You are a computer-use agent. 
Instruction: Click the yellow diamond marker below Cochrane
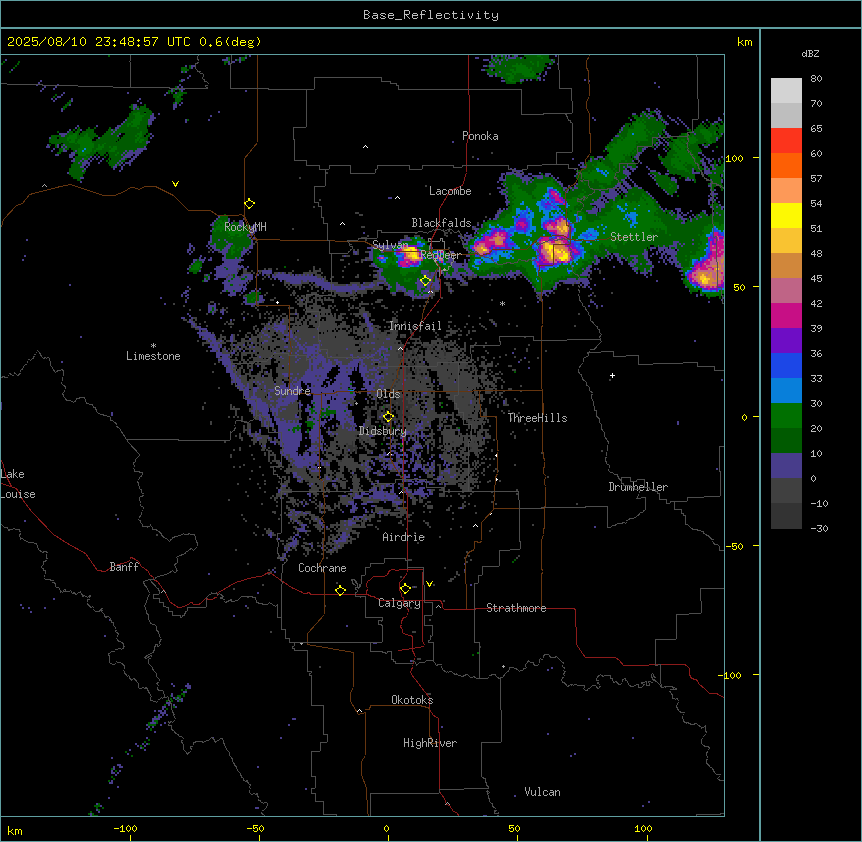340,590
